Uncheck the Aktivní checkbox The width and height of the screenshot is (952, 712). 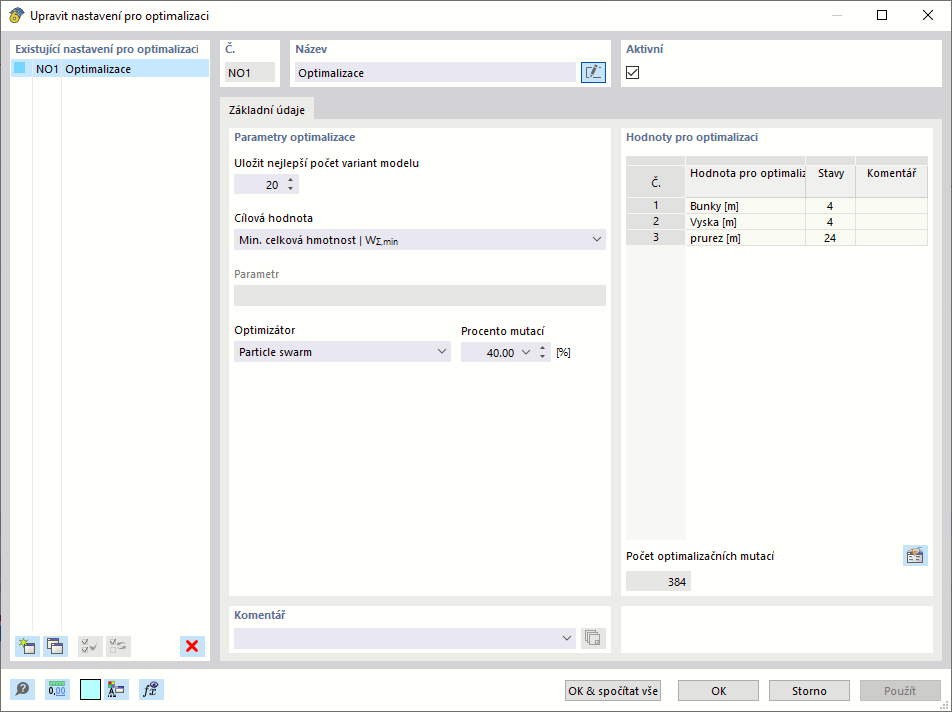633,72
